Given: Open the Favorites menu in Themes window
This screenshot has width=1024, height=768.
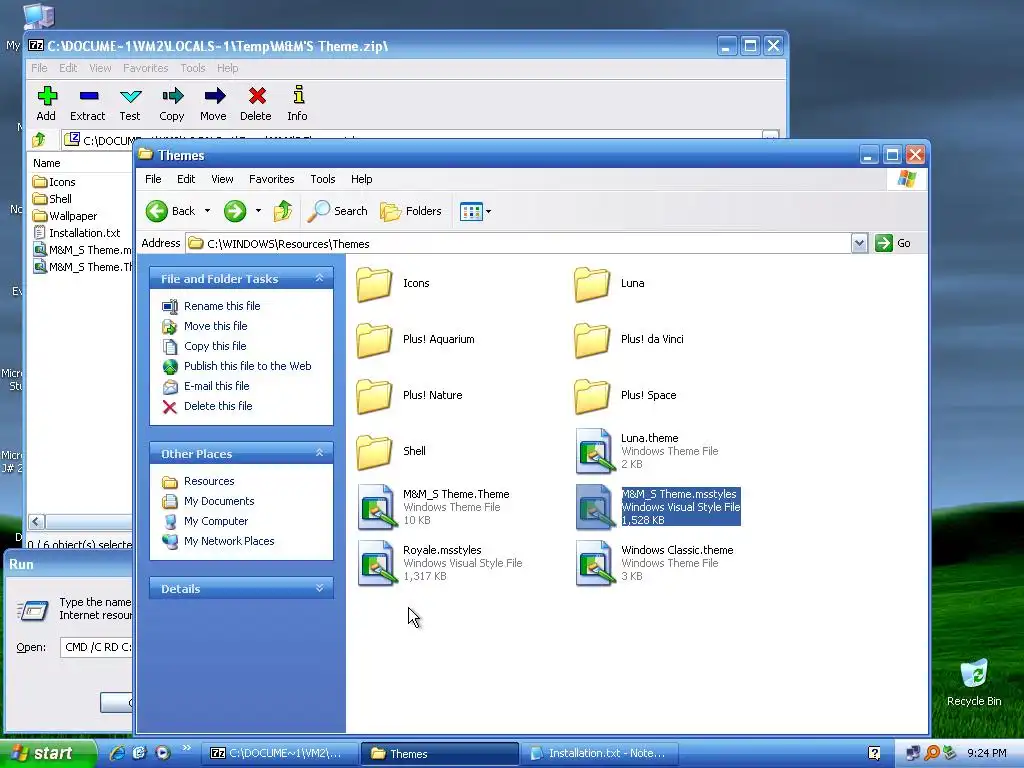Looking at the screenshot, I should (272, 179).
